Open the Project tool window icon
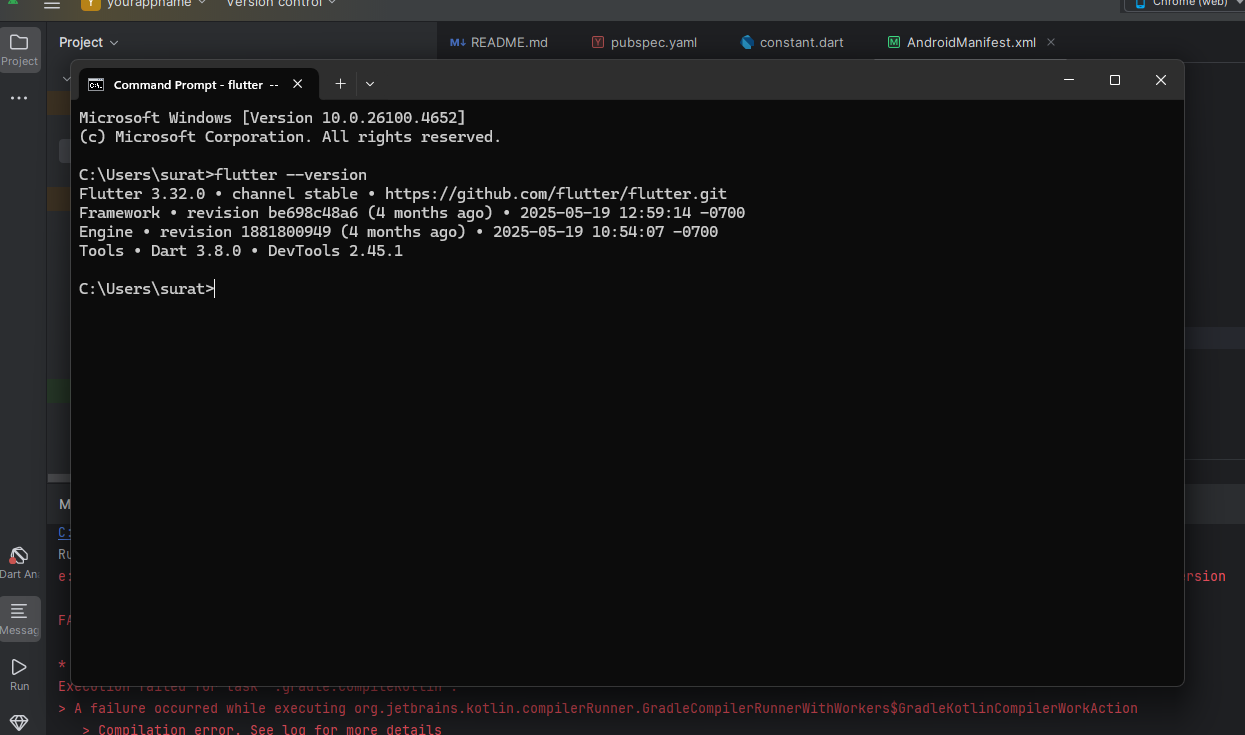1245x735 pixels. click(x=19, y=48)
